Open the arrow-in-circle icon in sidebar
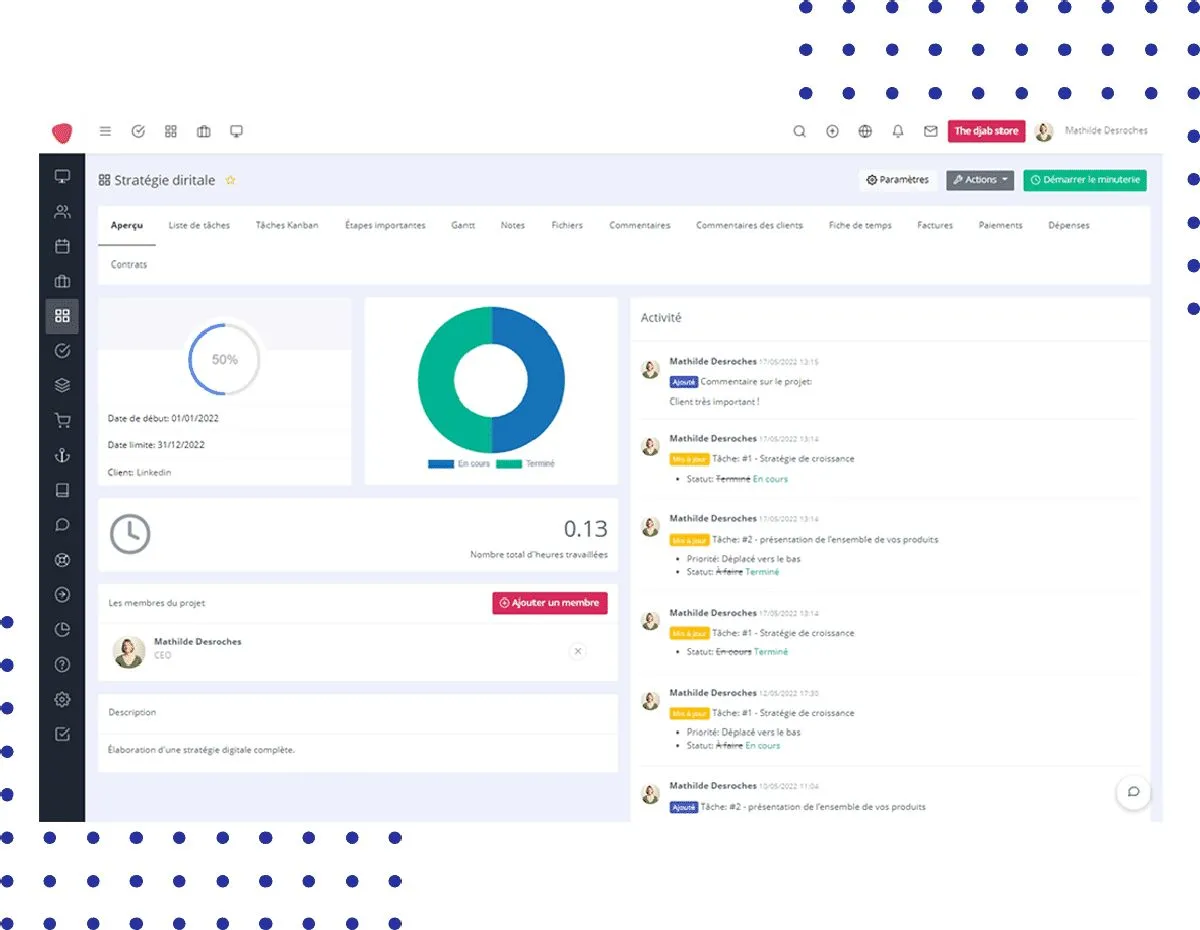Viewport: 1200px width, 930px height. (x=62, y=595)
